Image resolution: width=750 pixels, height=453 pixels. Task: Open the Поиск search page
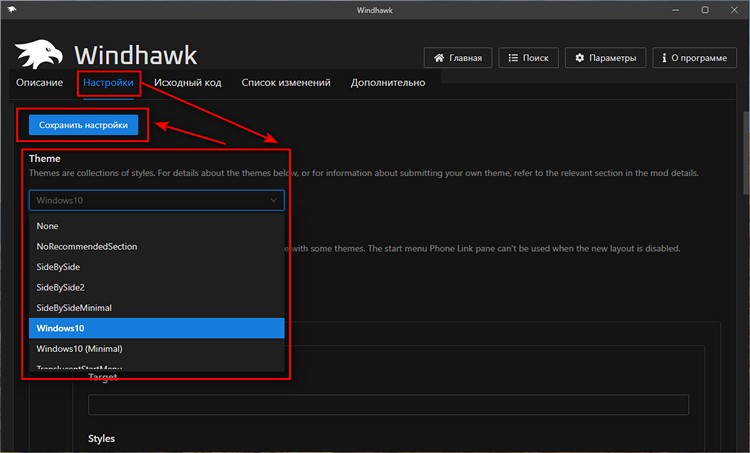pyautogui.click(x=528, y=58)
